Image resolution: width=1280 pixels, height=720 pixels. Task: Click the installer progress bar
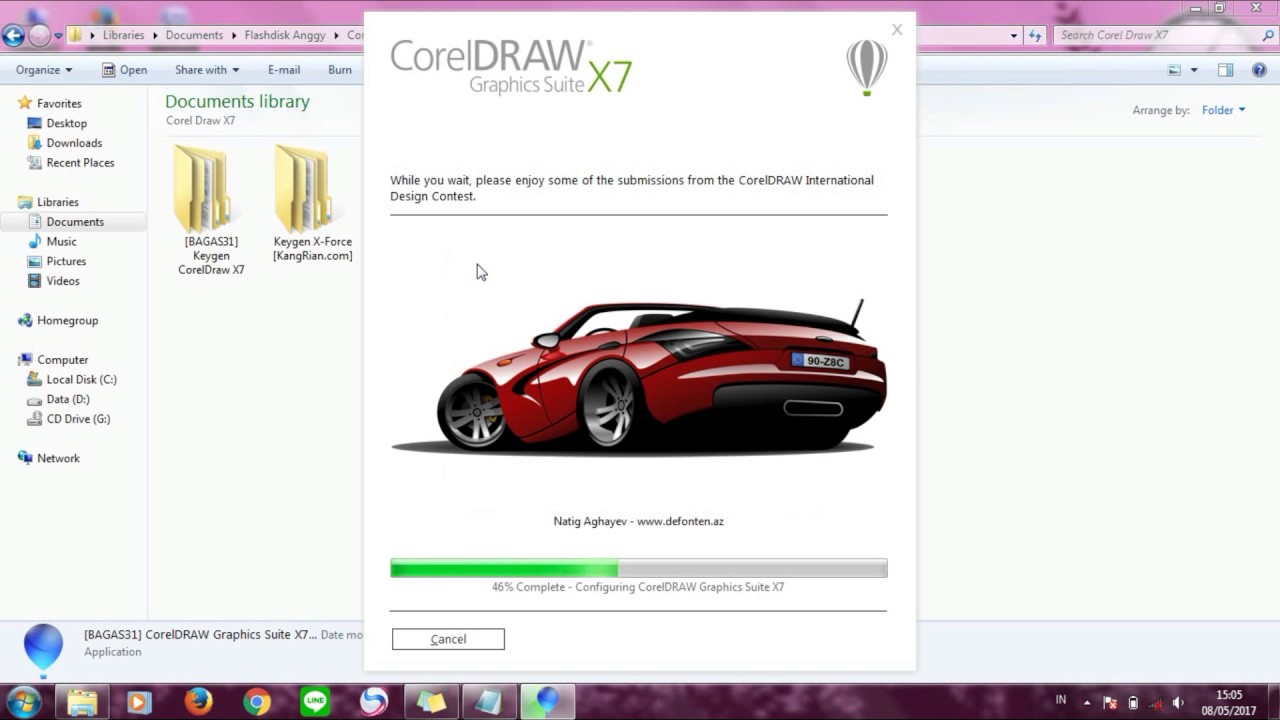638,568
